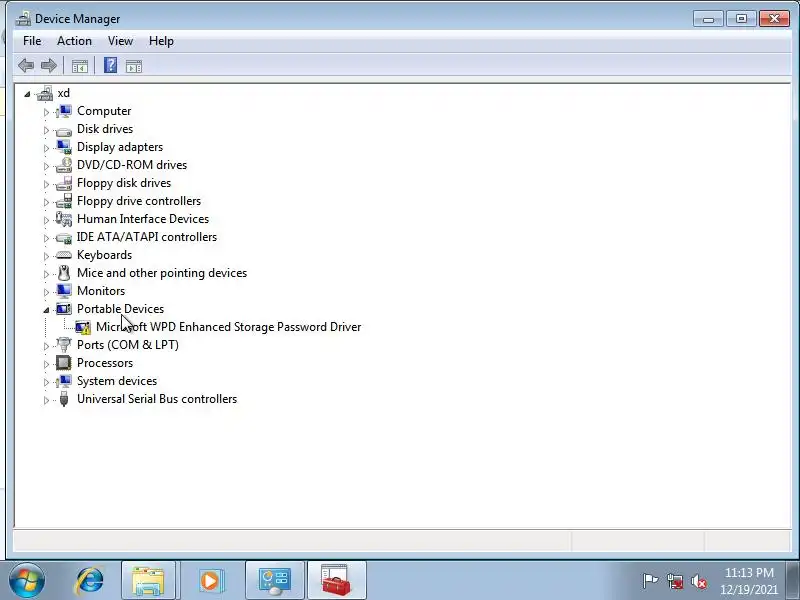Open the clock showing 11:13 PM
The width and height of the screenshot is (800, 600).
coord(749,581)
